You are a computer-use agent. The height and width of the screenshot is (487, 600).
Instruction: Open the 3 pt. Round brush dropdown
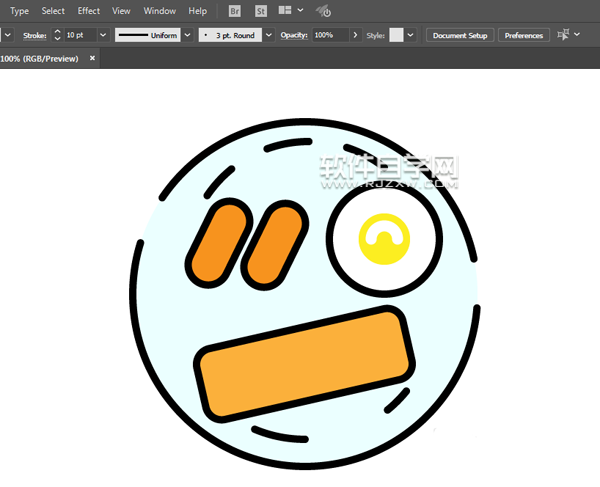click(x=268, y=35)
